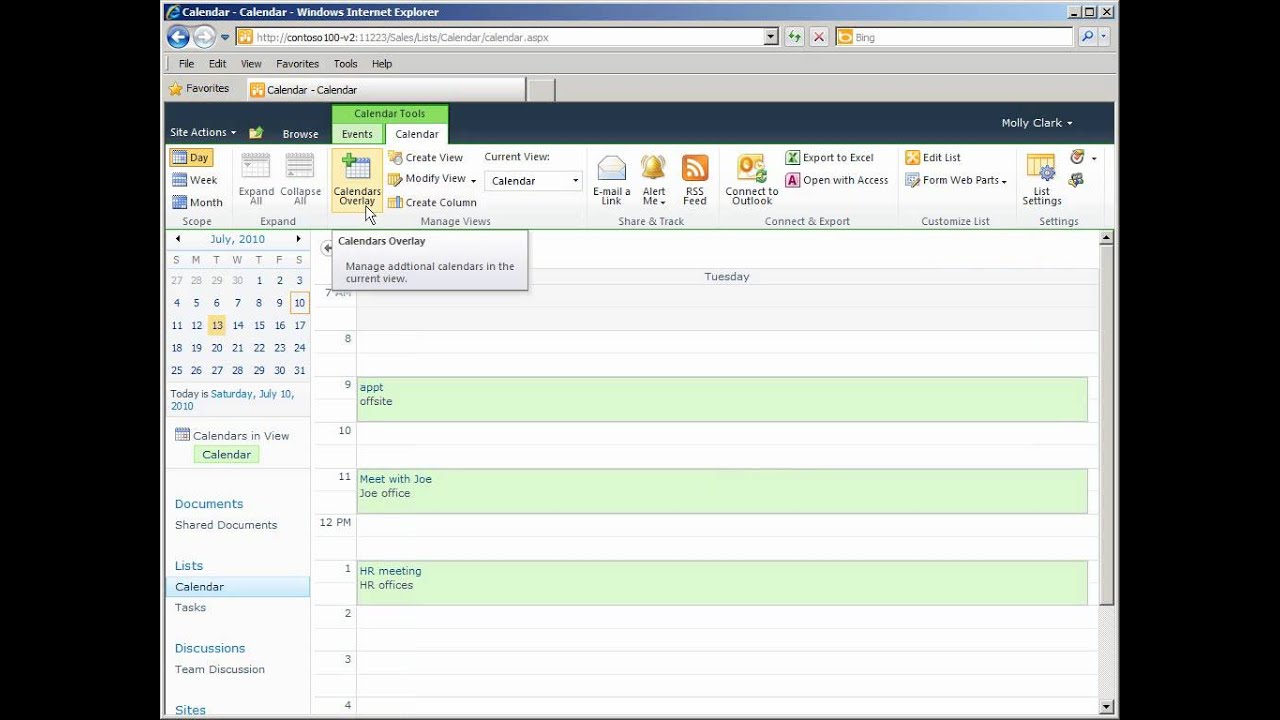Switch to the Calendar ribbon tab

coord(417,134)
